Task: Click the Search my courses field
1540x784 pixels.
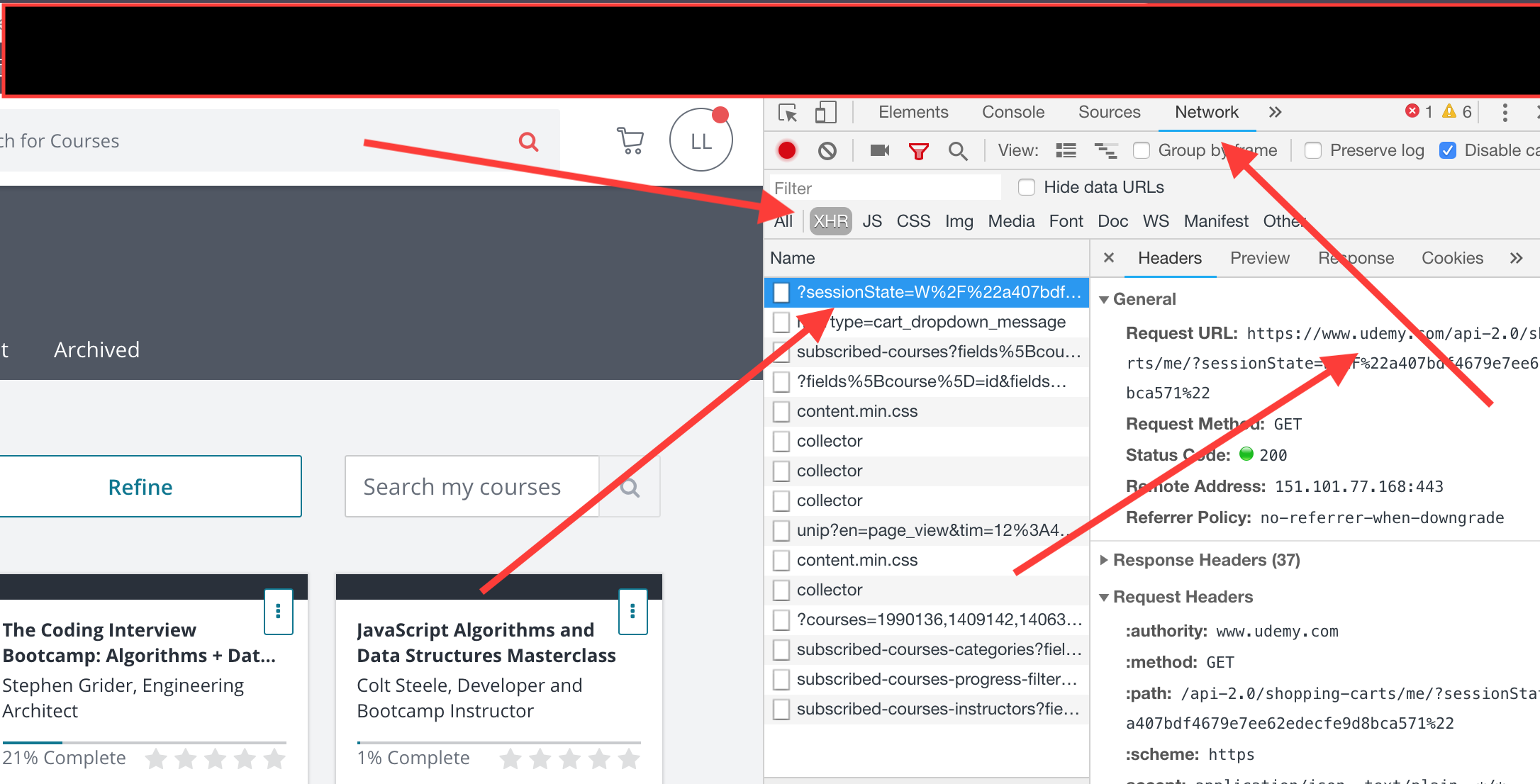Action: [x=472, y=486]
